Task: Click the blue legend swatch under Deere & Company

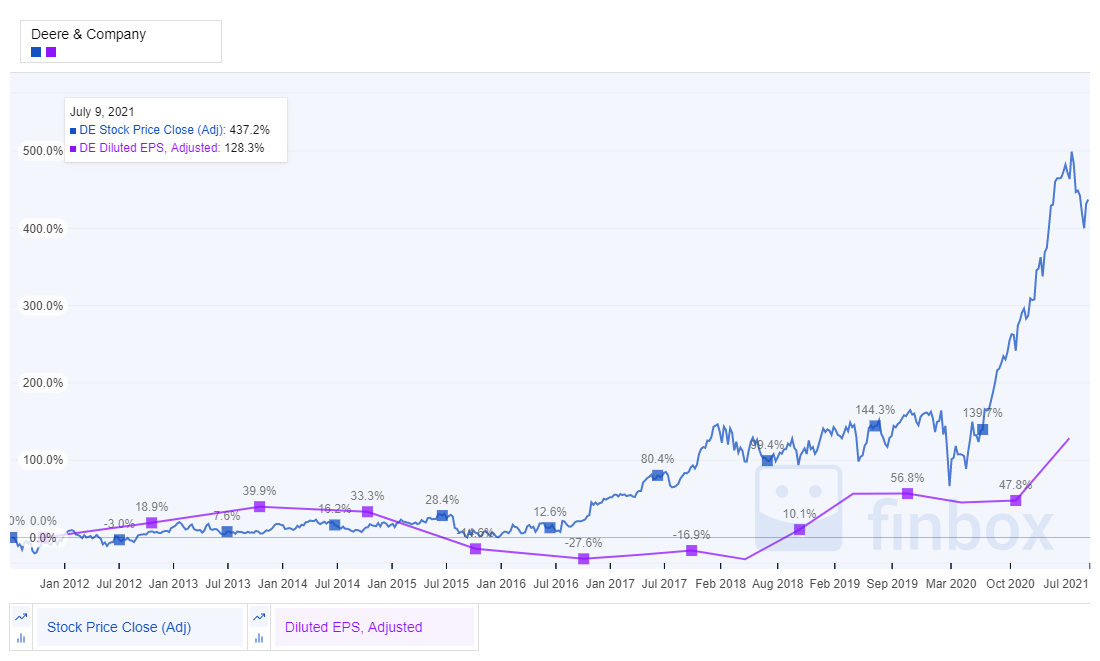Action: pos(36,52)
